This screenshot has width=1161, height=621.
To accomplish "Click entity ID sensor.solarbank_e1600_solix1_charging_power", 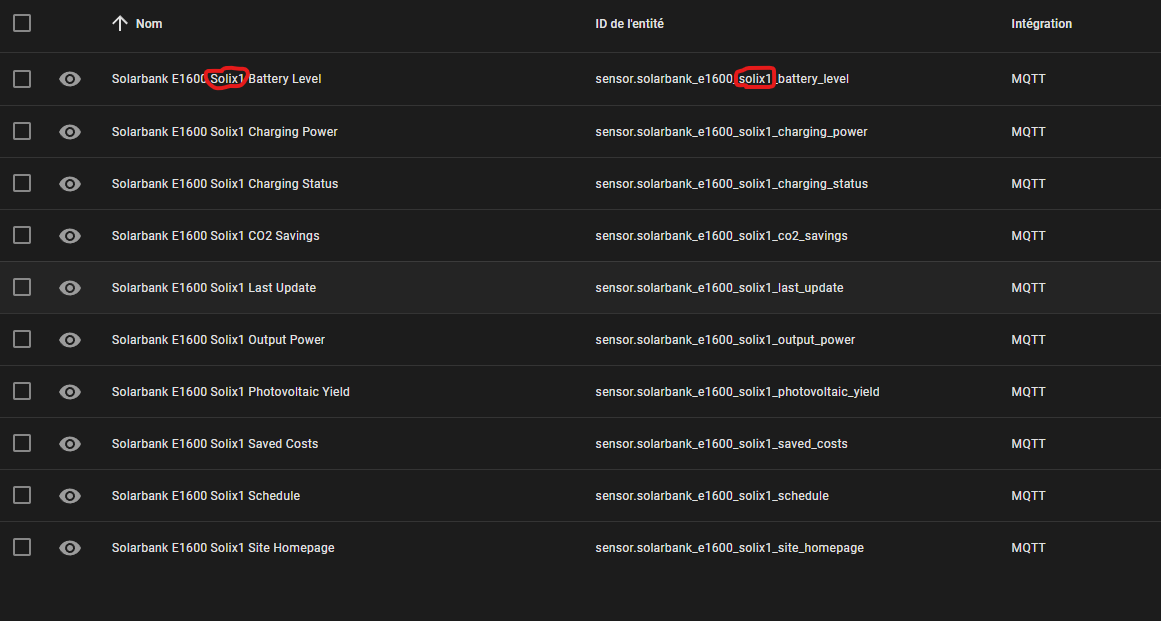I will pyautogui.click(x=732, y=132).
